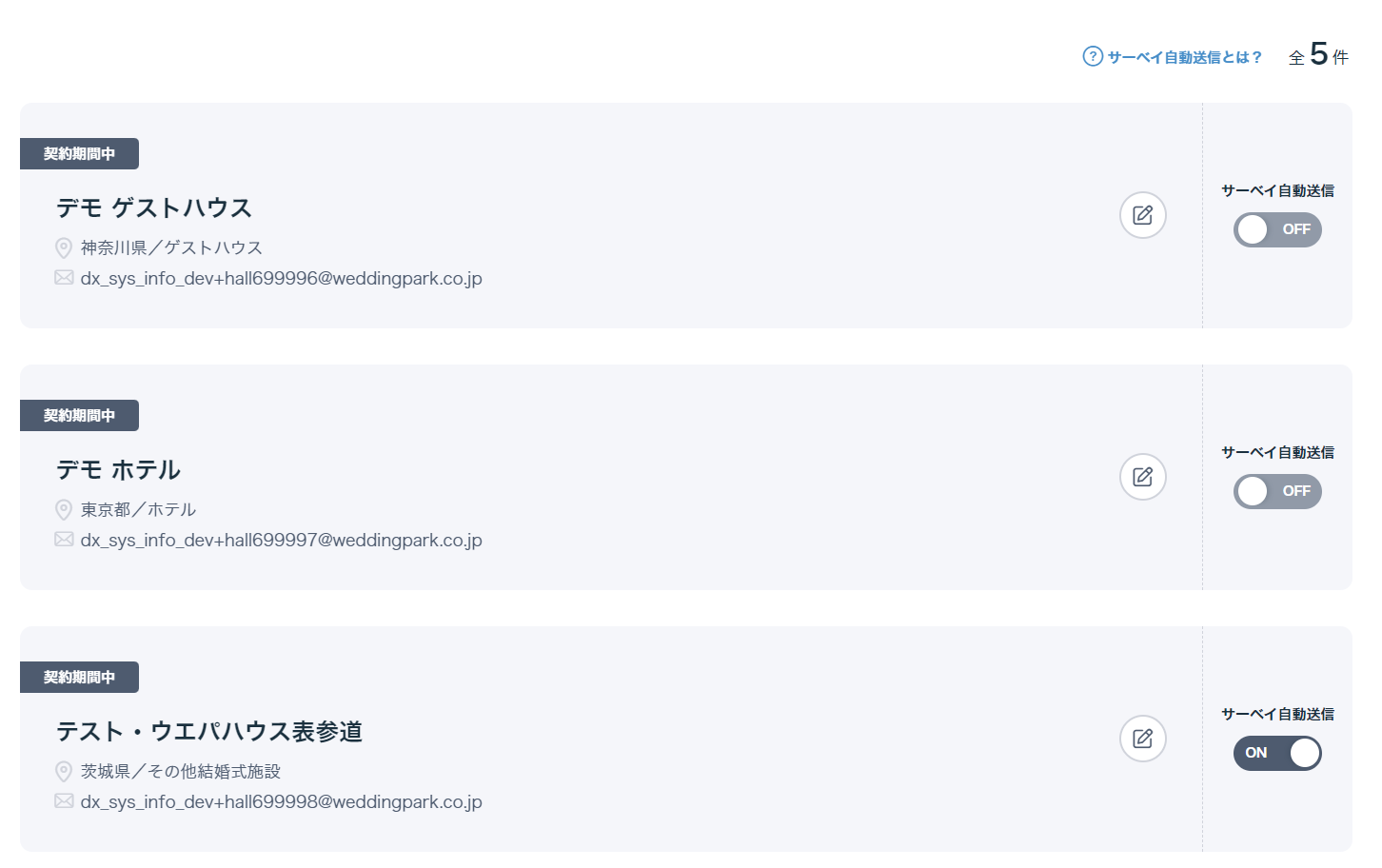
Task: Click the envelope icon beside the hall699997 email
Action: pyautogui.click(x=64, y=540)
